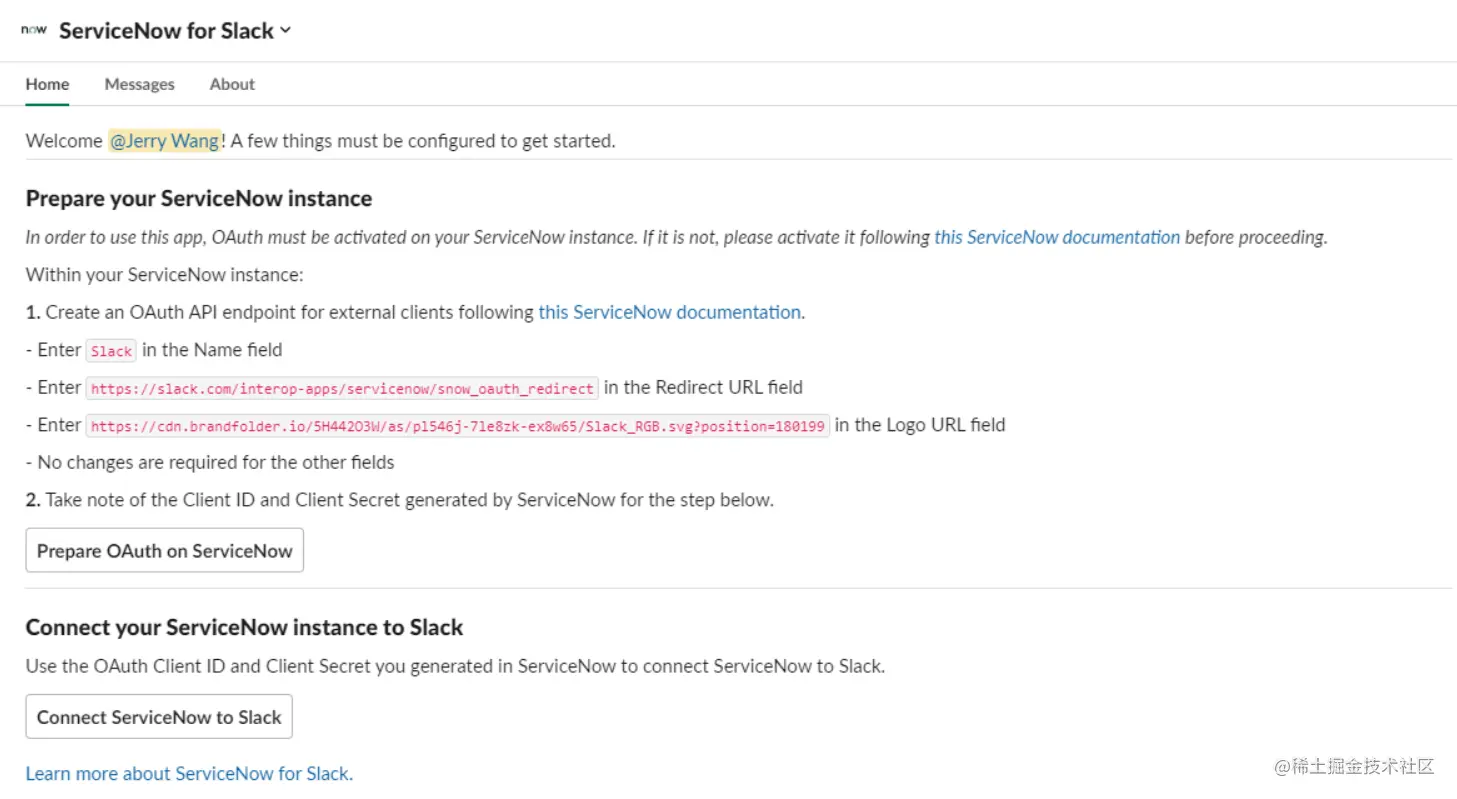Click the 'Connect your ServiceNow instance to Slack' heading
Image resolution: width=1457 pixels, height=799 pixels.
(x=244, y=627)
